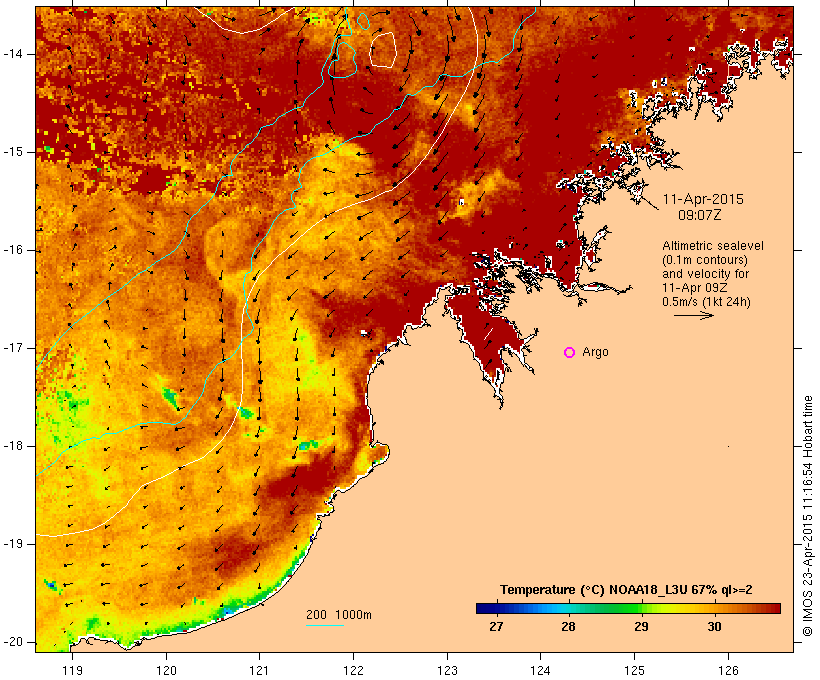Click latitude axis label '-14'
Screen dimensions: 820x680
click(x=14, y=54)
